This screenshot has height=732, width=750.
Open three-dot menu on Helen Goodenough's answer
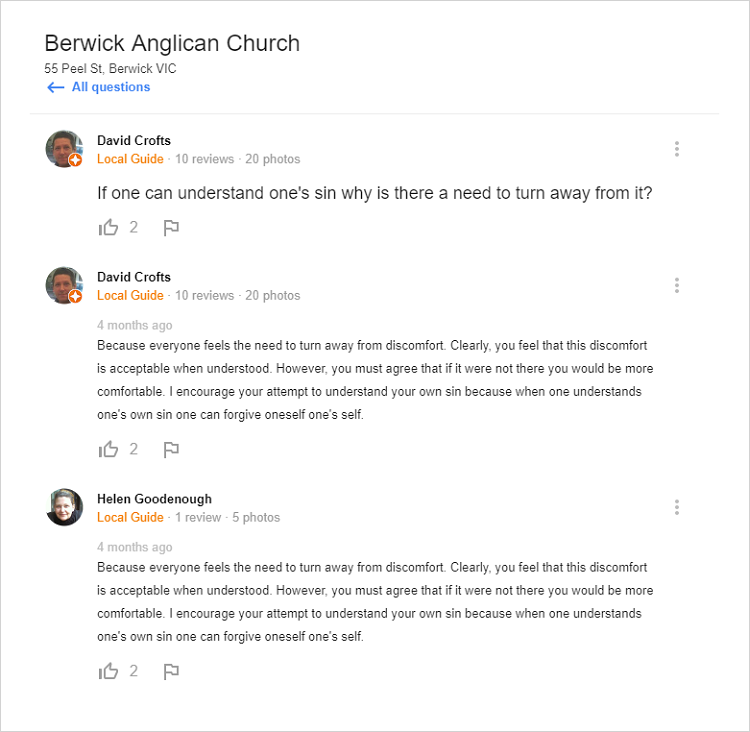point(677,507)
